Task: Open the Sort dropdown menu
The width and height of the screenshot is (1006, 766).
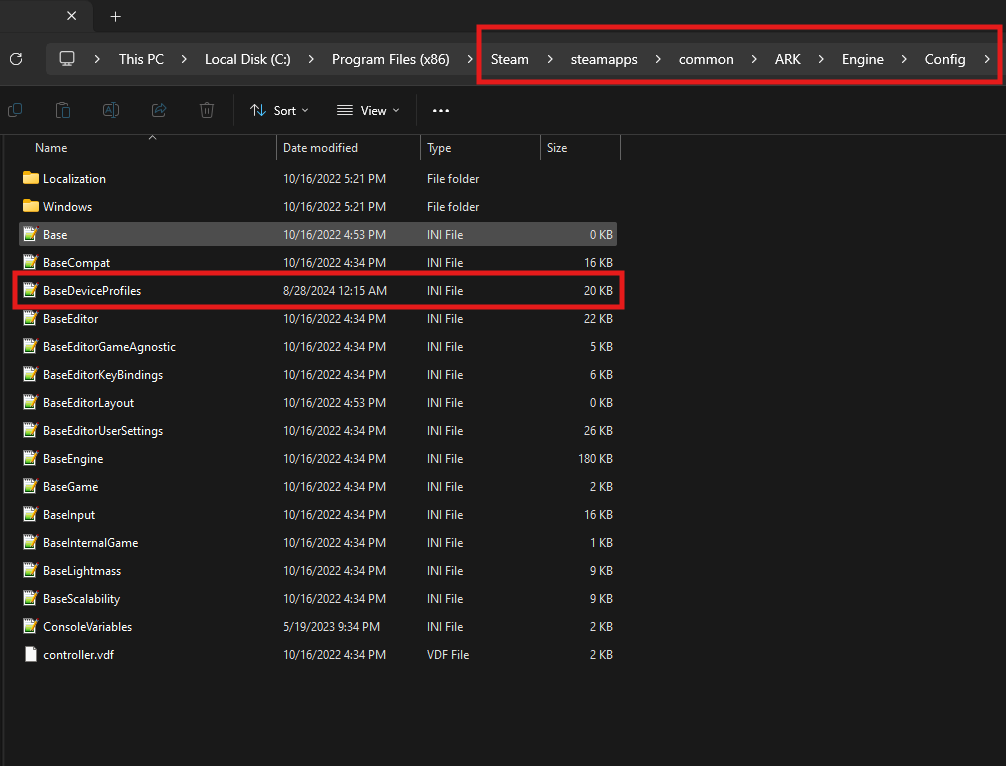Action: click(279, 110)
